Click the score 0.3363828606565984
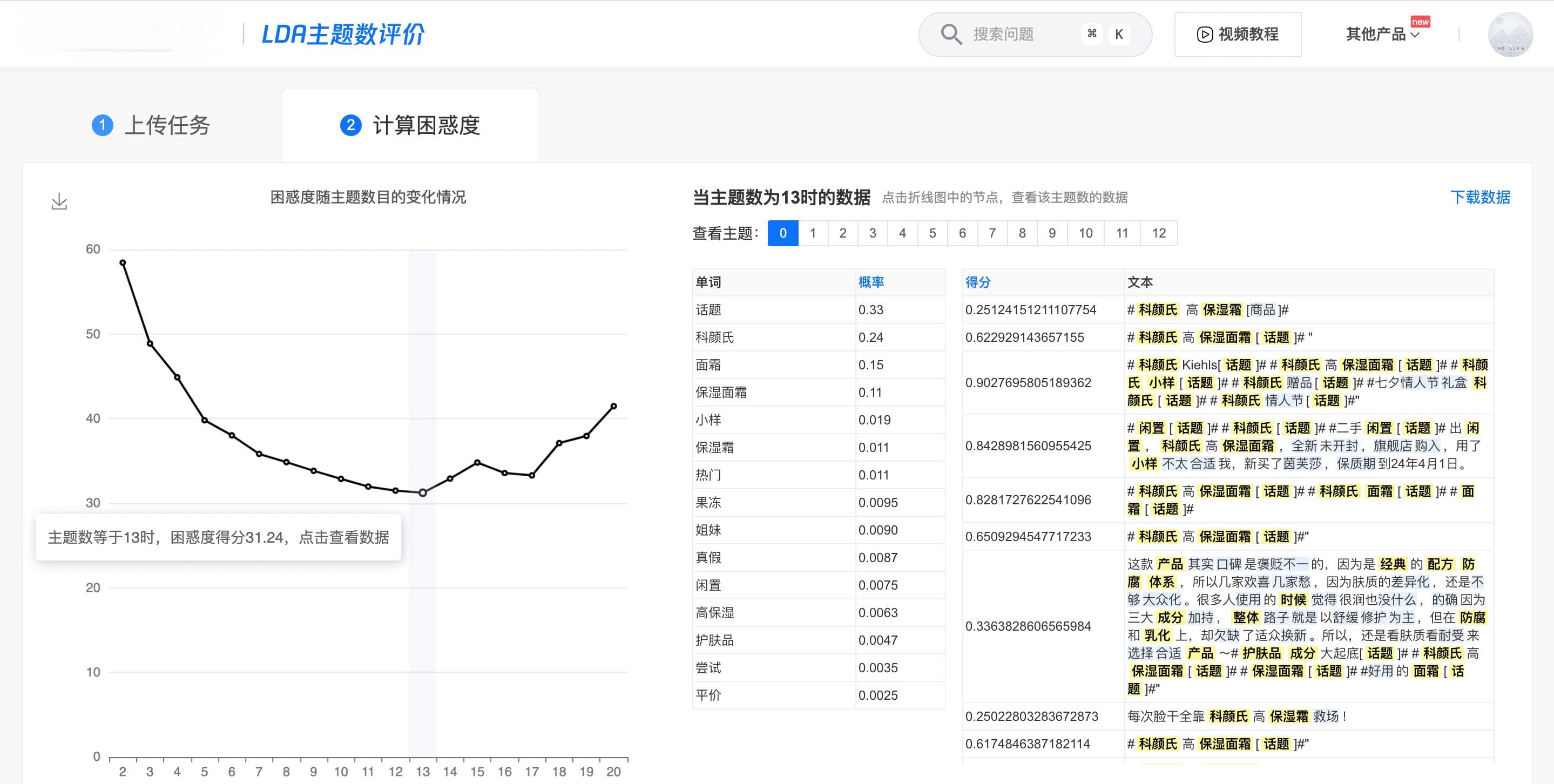Screen dimensions: 1554x784 (x=1028, y=626)
